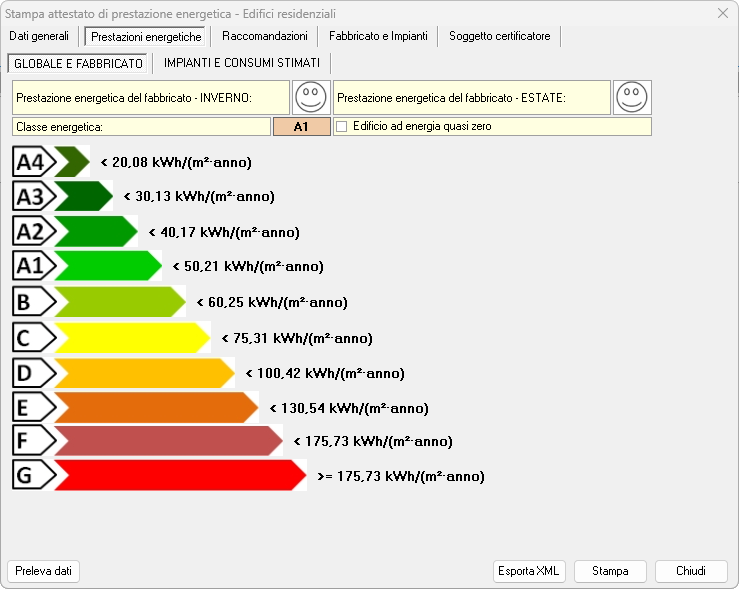
Task: Click the winter performance smiley face icon
Action: click(x=311, y=98)
